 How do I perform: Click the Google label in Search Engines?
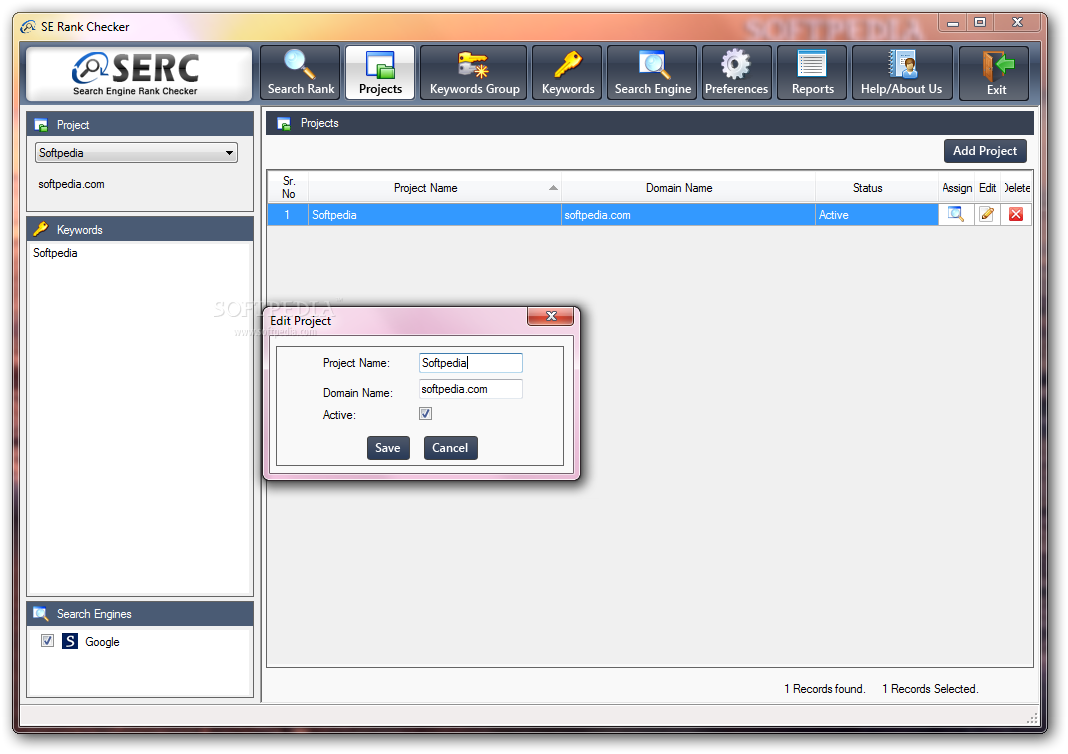102,642
